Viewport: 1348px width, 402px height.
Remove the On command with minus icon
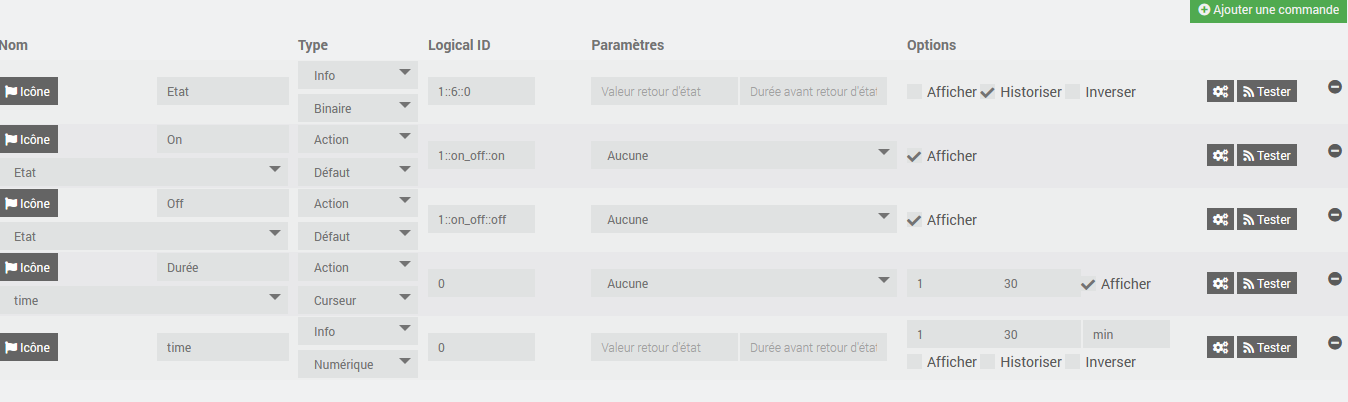pyautogui.click(x=1334, y=151)
